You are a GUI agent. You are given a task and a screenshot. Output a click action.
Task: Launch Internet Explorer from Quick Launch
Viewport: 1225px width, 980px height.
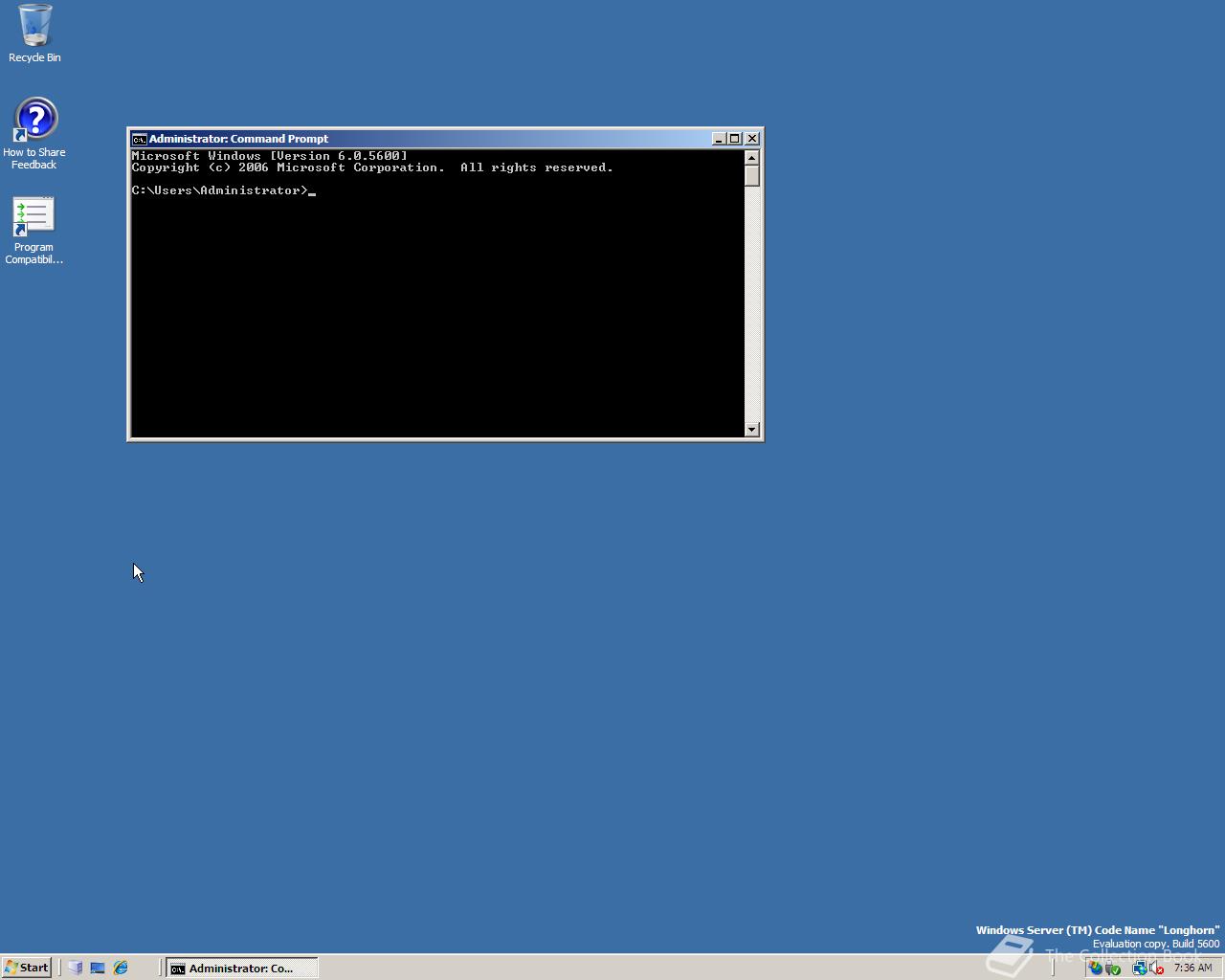tap(121, 968)
